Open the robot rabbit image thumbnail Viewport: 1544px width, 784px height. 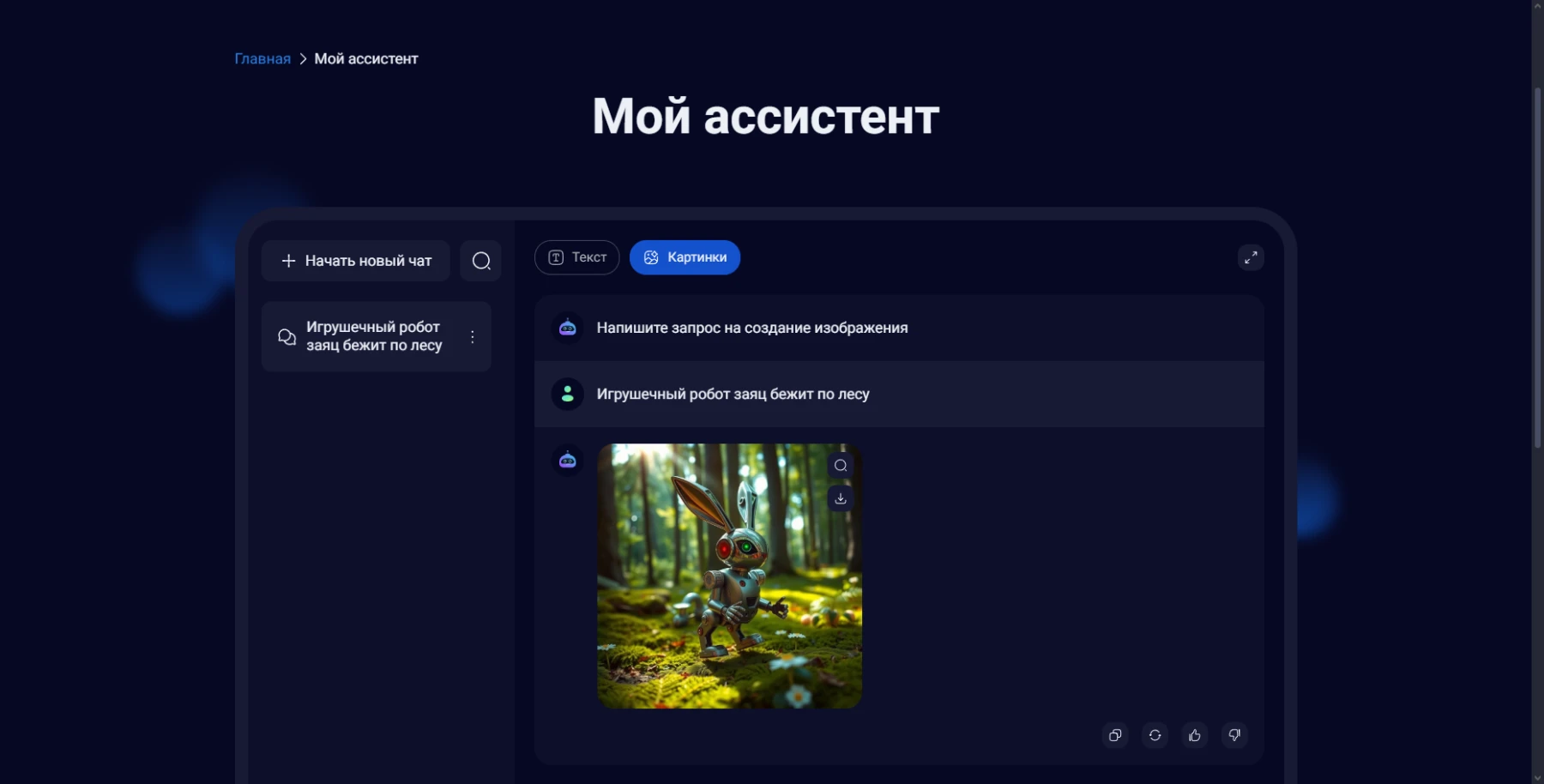click(728, 576)
